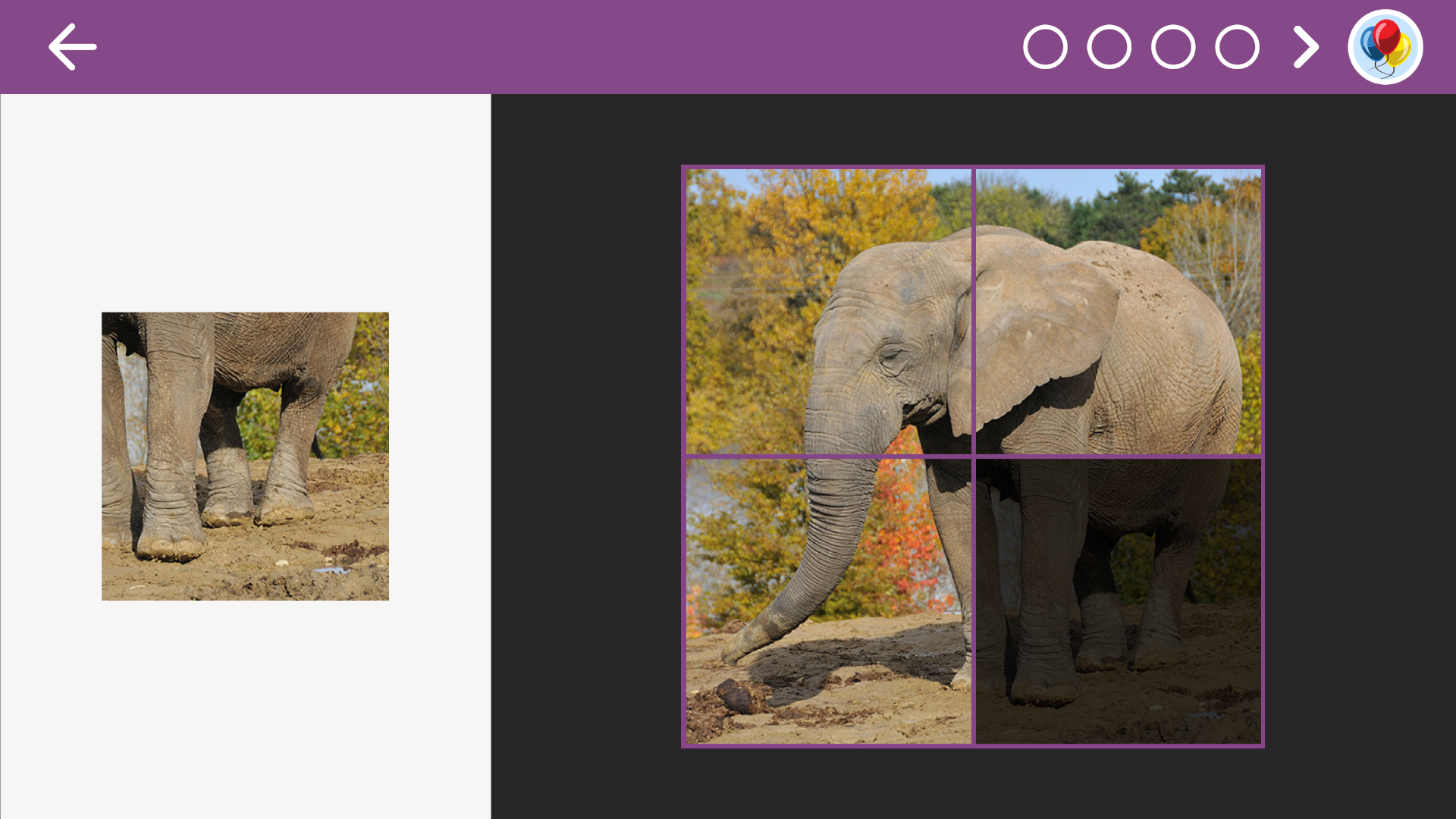Select the fourth progress circle

(1237, 47)
